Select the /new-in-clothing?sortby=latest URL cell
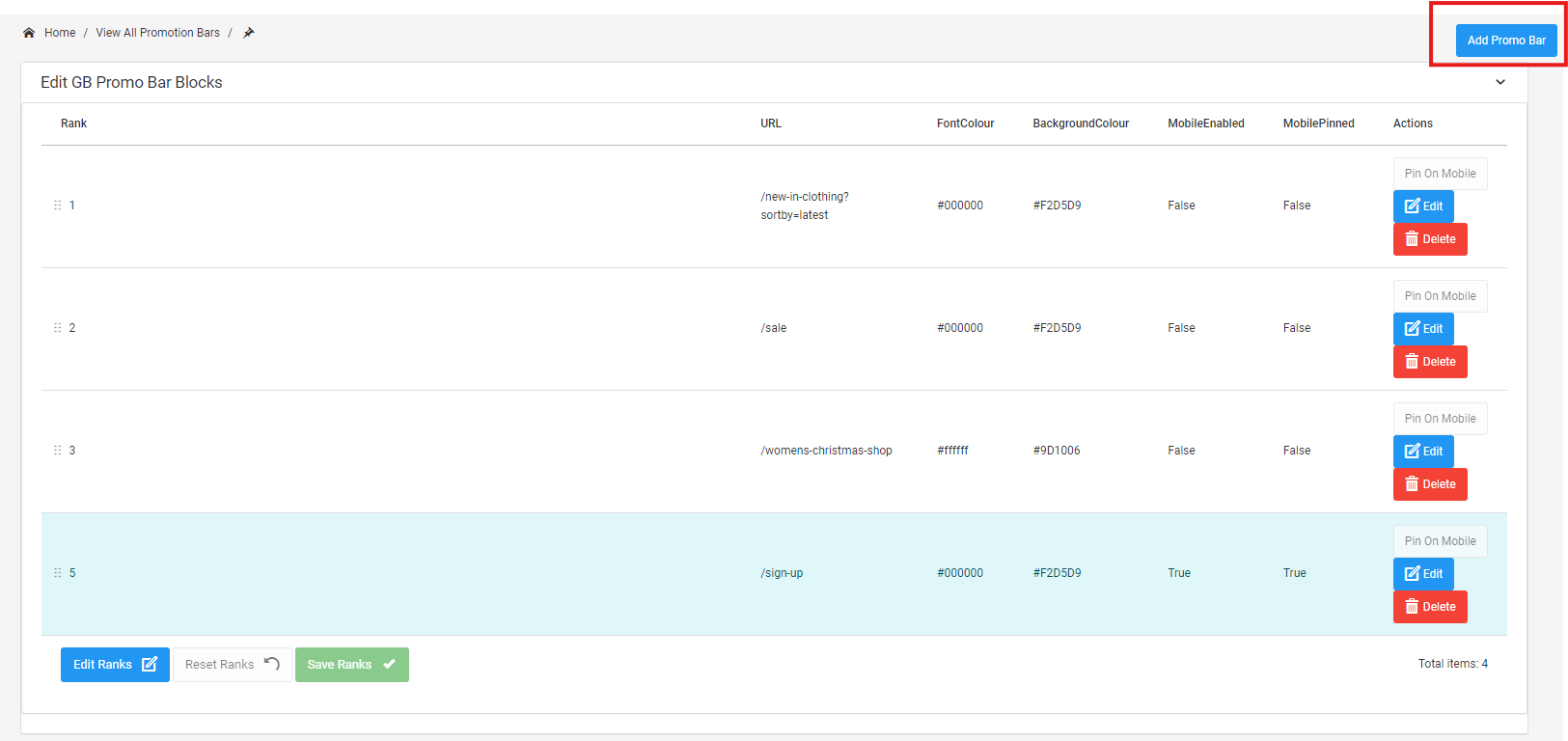 [x=805, y=206]
